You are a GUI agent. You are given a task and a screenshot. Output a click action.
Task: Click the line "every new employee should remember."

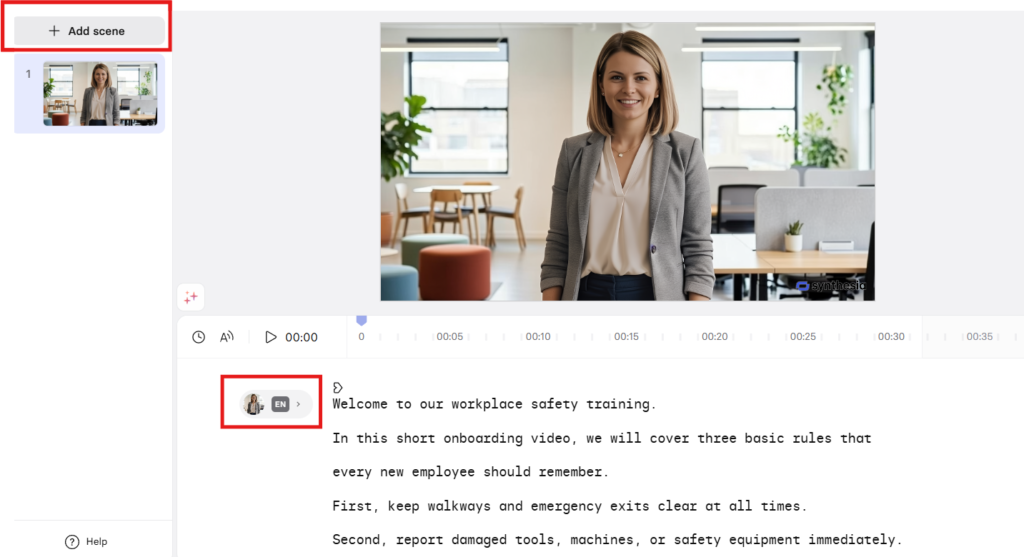(470, 472)
